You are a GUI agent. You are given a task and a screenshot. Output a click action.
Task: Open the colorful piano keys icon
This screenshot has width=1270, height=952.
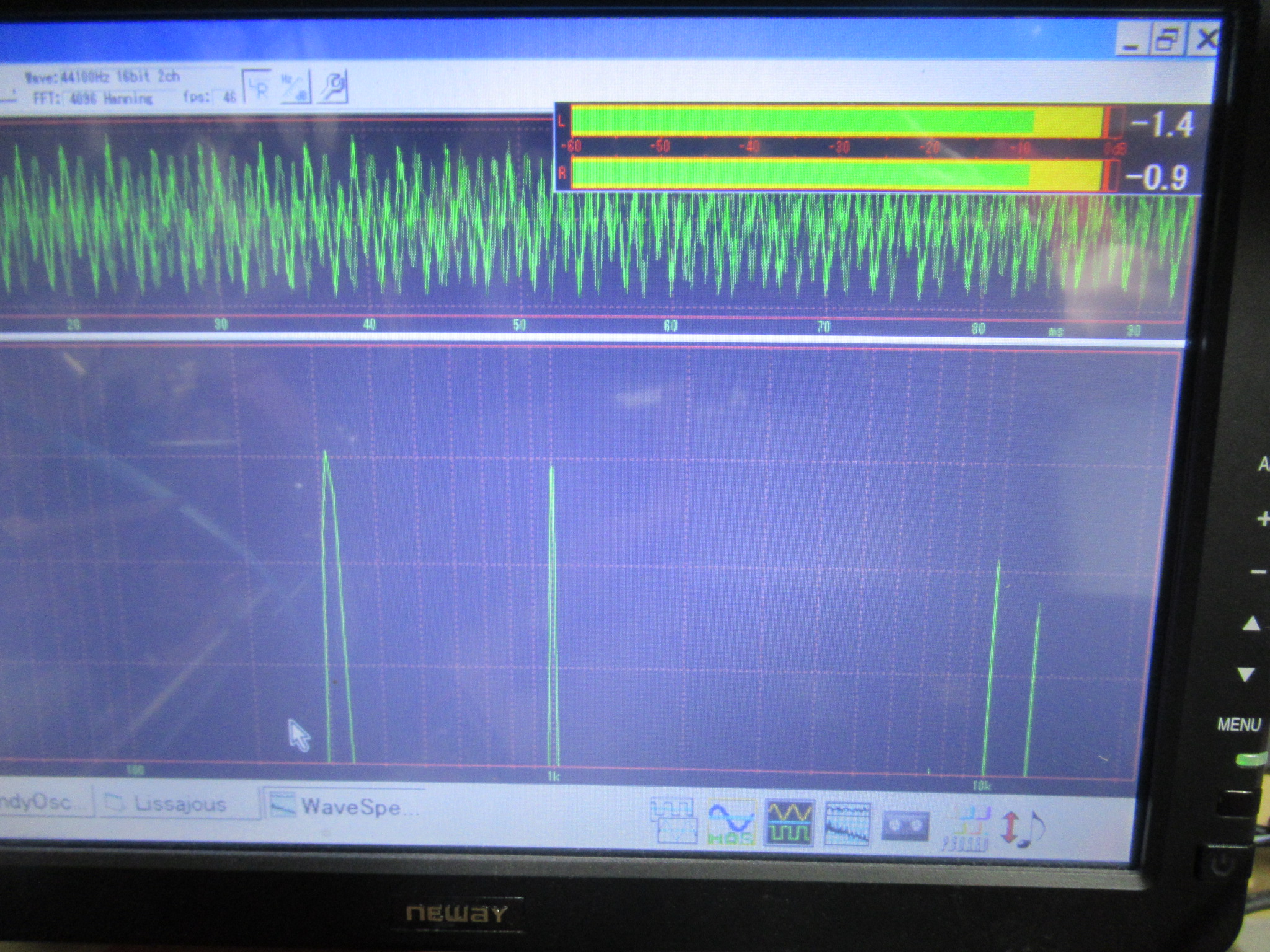point(966,828)
